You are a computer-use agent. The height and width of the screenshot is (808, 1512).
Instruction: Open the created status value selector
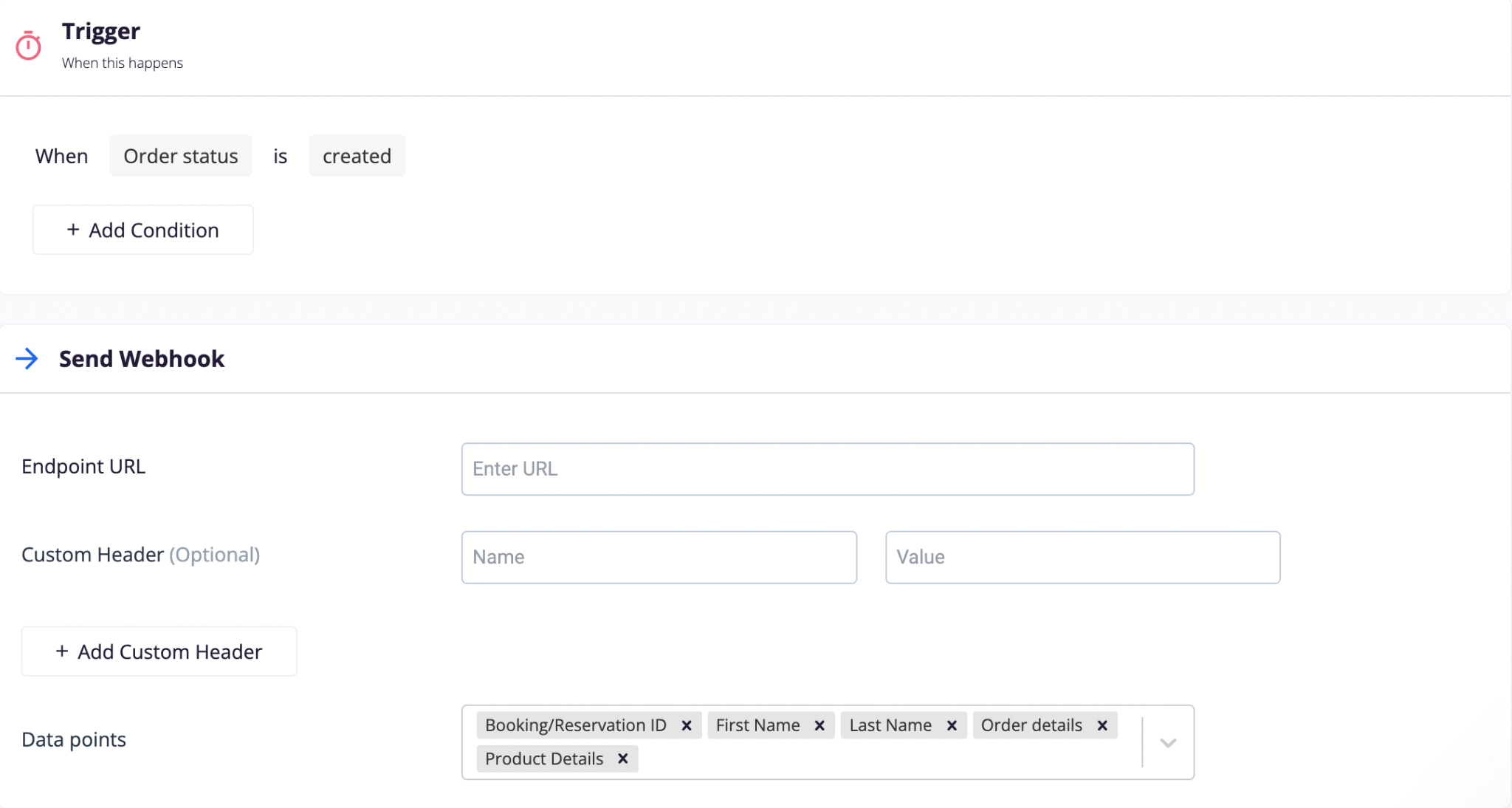click(x=357, y=156)
